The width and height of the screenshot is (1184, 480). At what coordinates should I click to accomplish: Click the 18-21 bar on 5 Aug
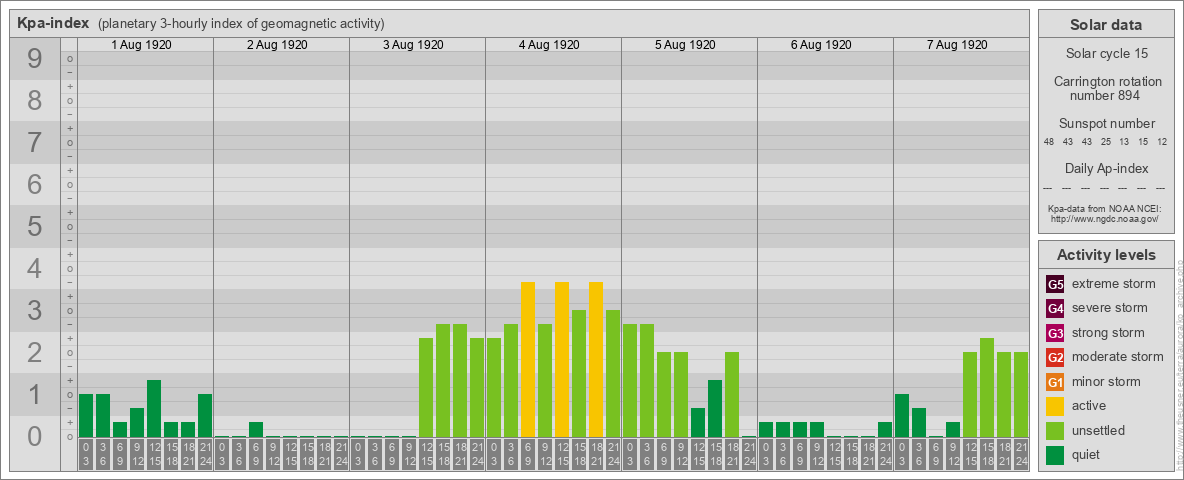(x=732, y=394)
